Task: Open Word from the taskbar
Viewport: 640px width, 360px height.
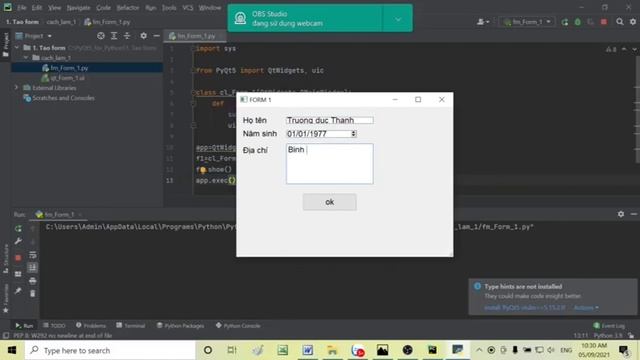Action: (307, 350)
